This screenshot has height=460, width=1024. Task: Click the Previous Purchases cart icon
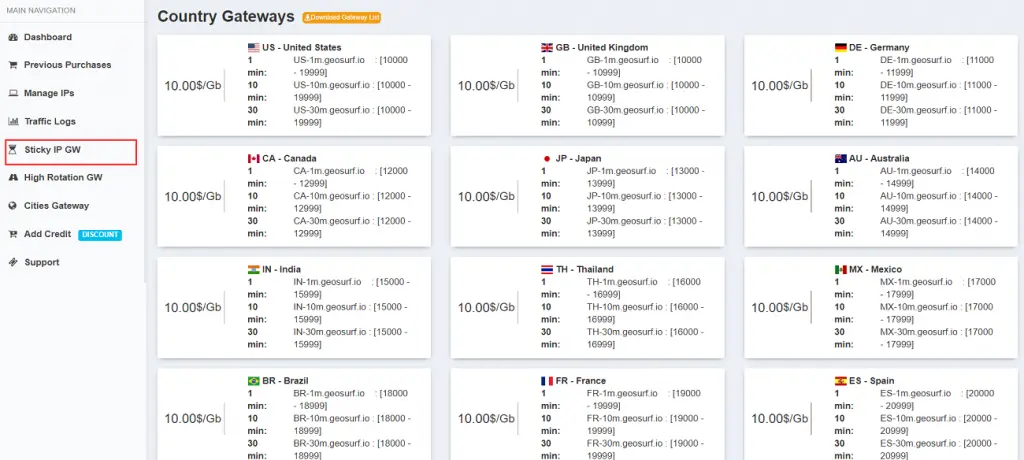(x=12, y=65)
